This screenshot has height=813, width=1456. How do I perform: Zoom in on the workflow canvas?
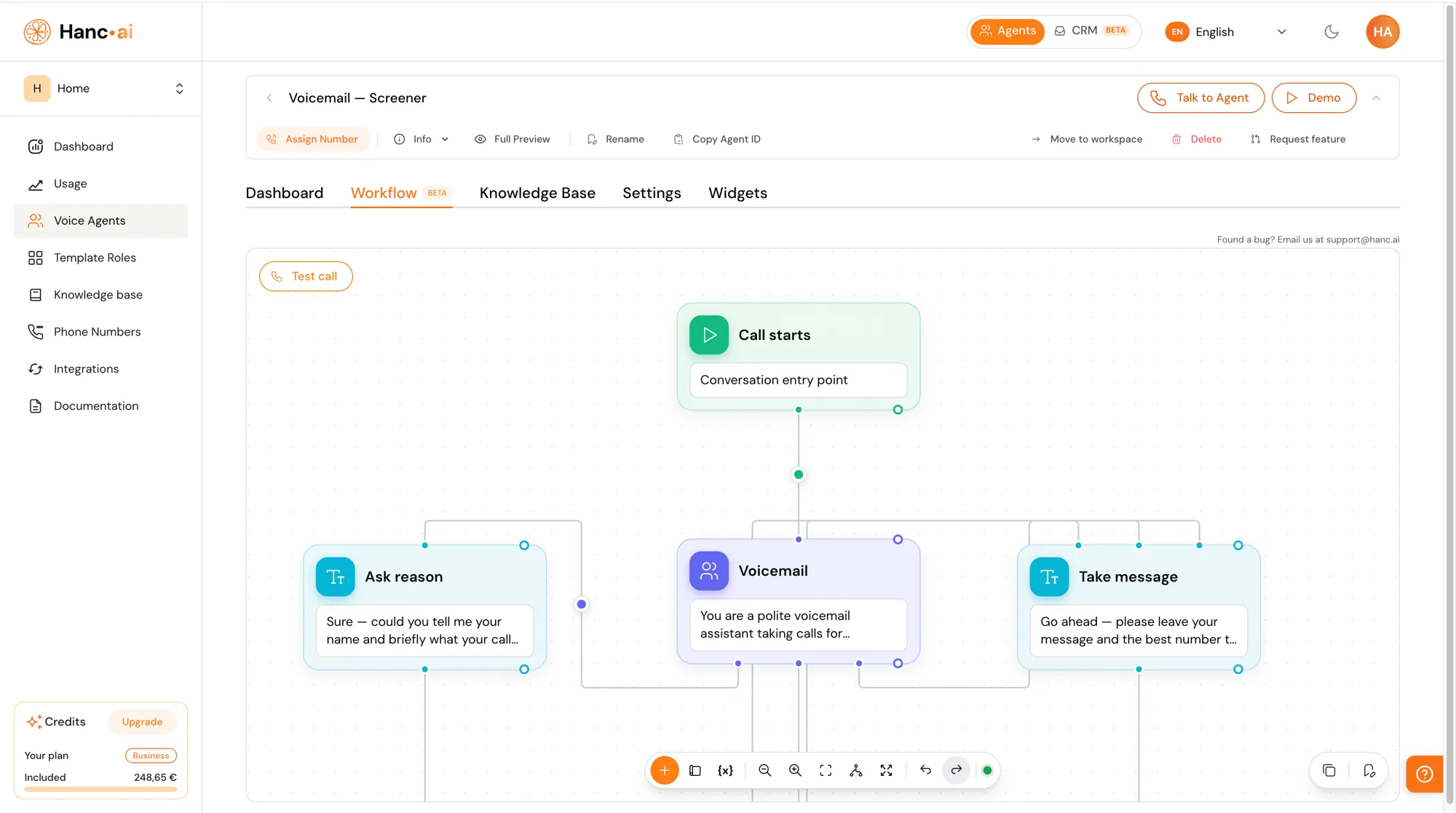pos(795,770)
